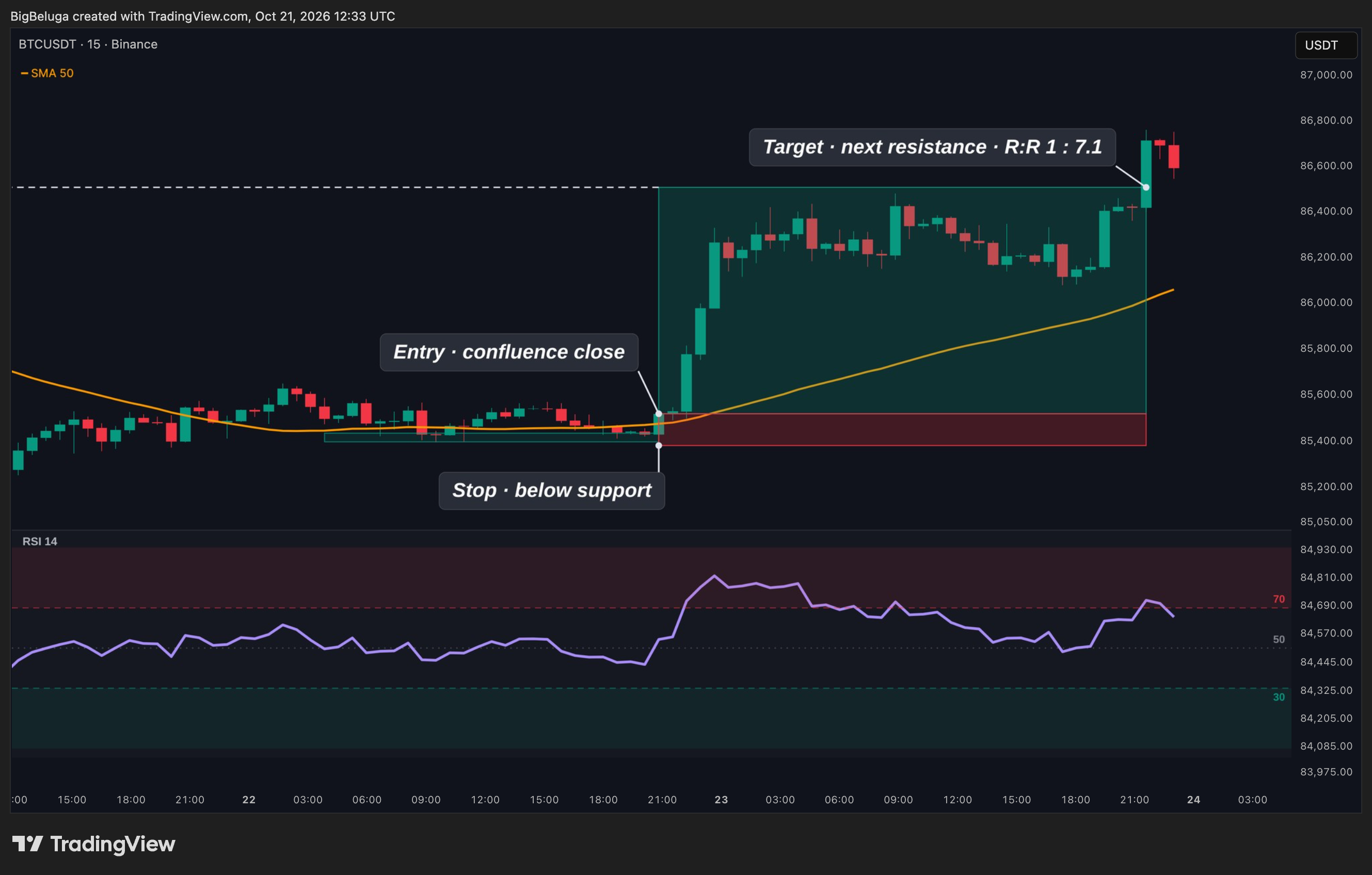1372x875 pixels.
Task: Click the date 24 on the time axis
Action: point(1194,800)
